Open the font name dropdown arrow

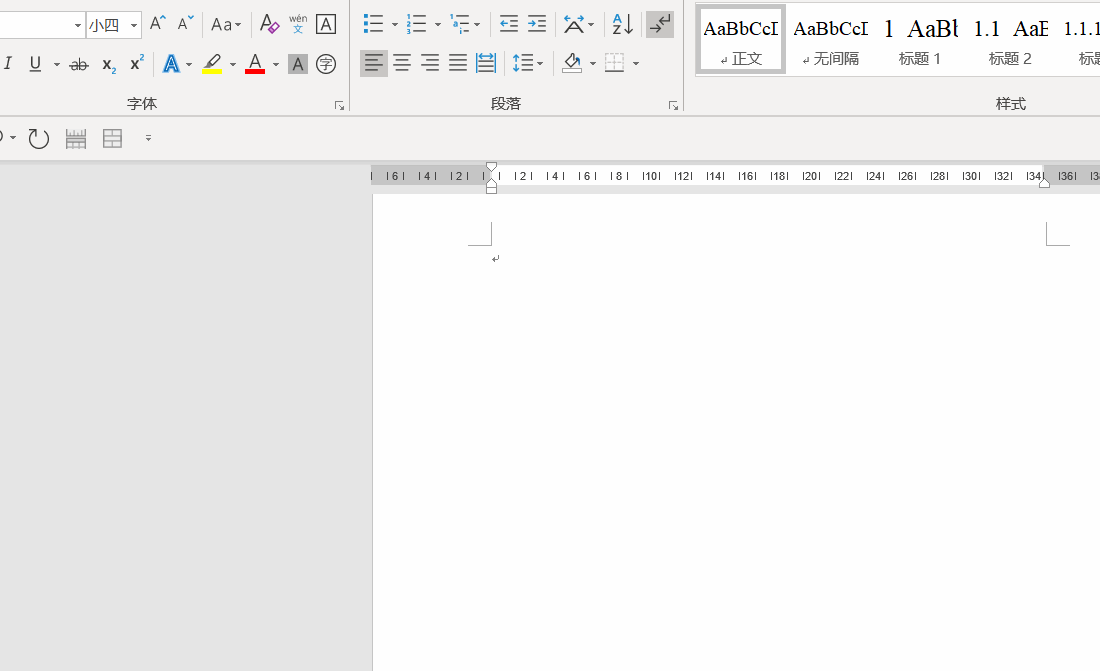[x=78, y=25]
